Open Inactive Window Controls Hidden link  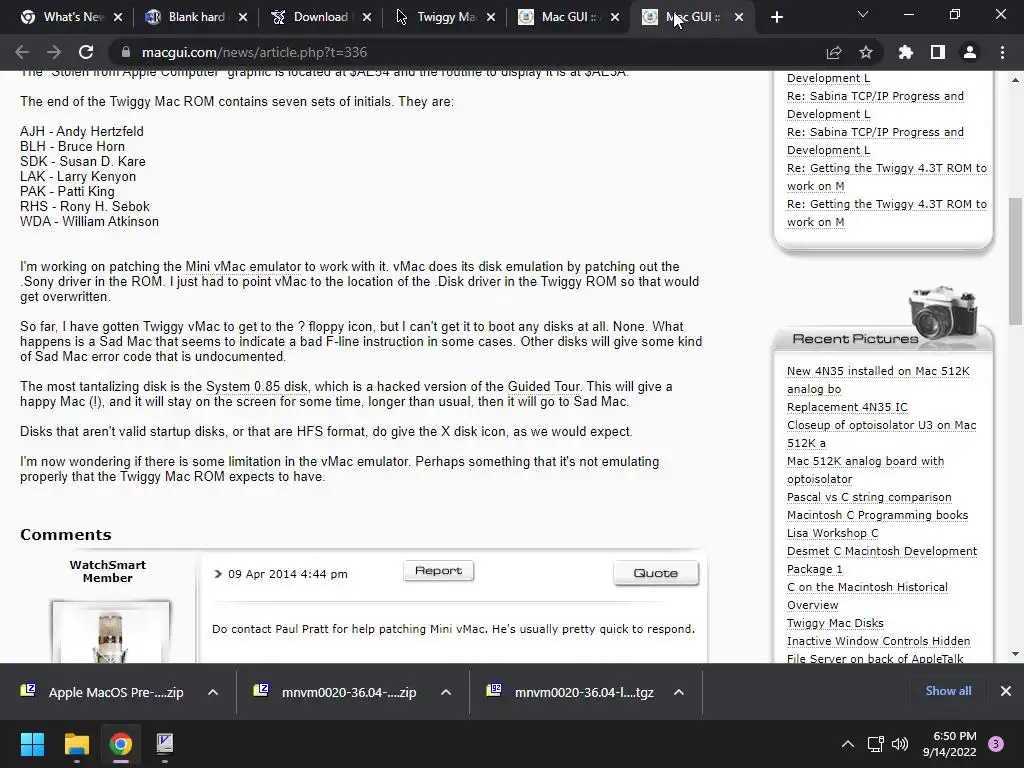[x=878, y=641]
